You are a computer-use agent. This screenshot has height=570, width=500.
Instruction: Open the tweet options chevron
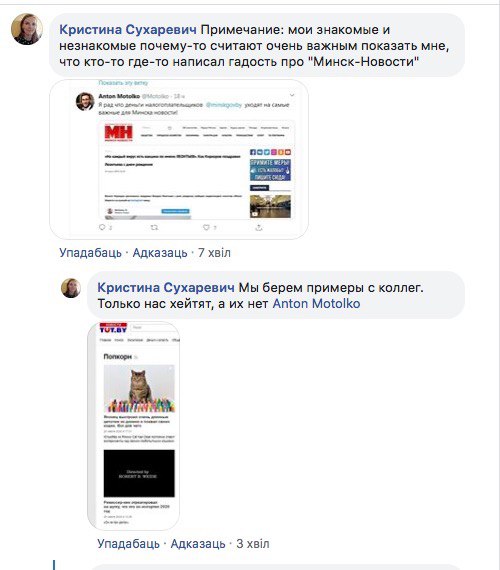(292, 95)
